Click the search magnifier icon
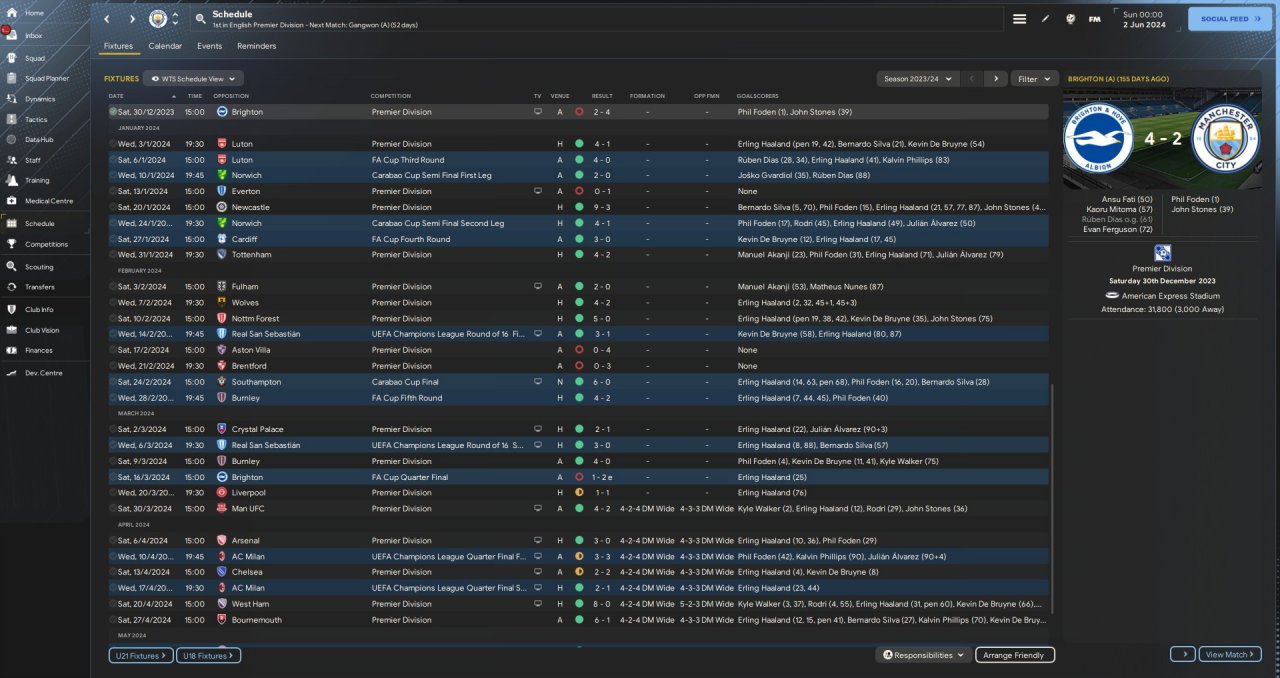Viewport: 1280px width, 678px height. pos(200,19)
